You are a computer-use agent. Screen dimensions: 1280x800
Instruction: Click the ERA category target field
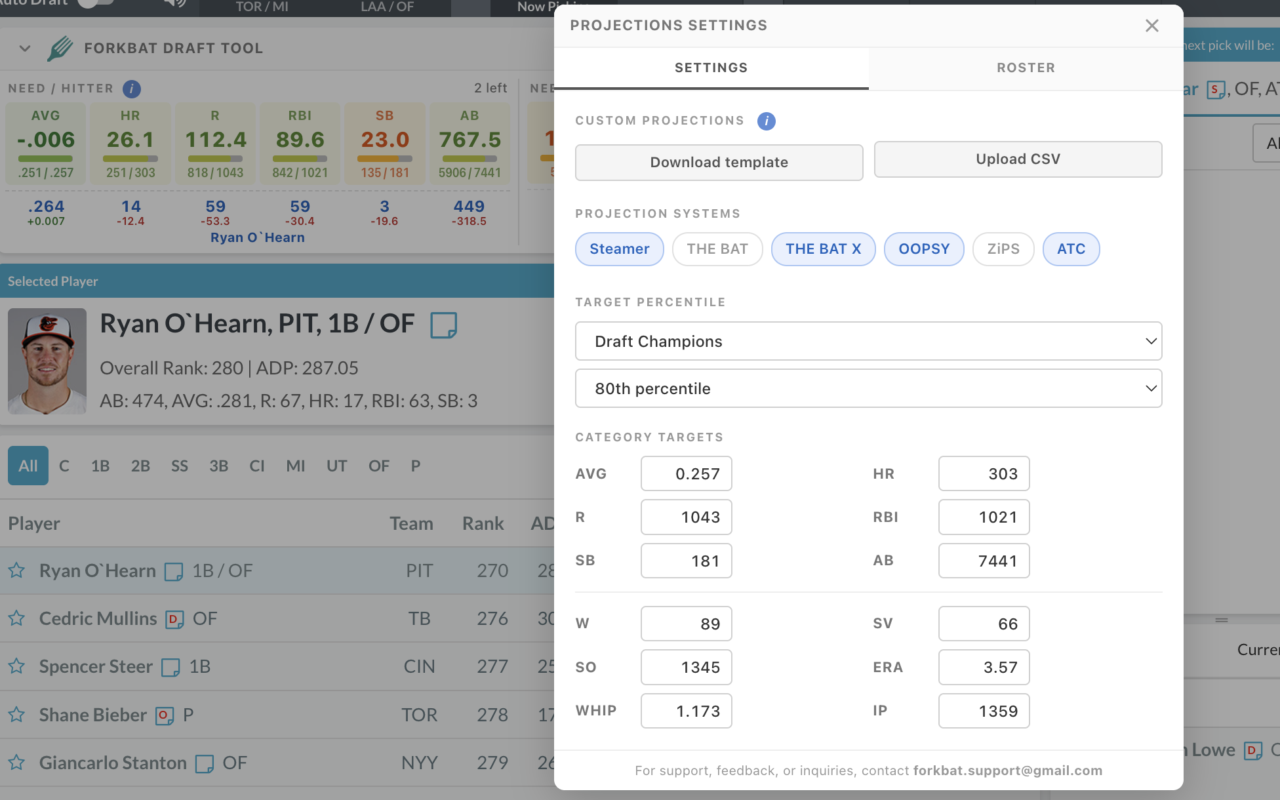coord(984,667)
